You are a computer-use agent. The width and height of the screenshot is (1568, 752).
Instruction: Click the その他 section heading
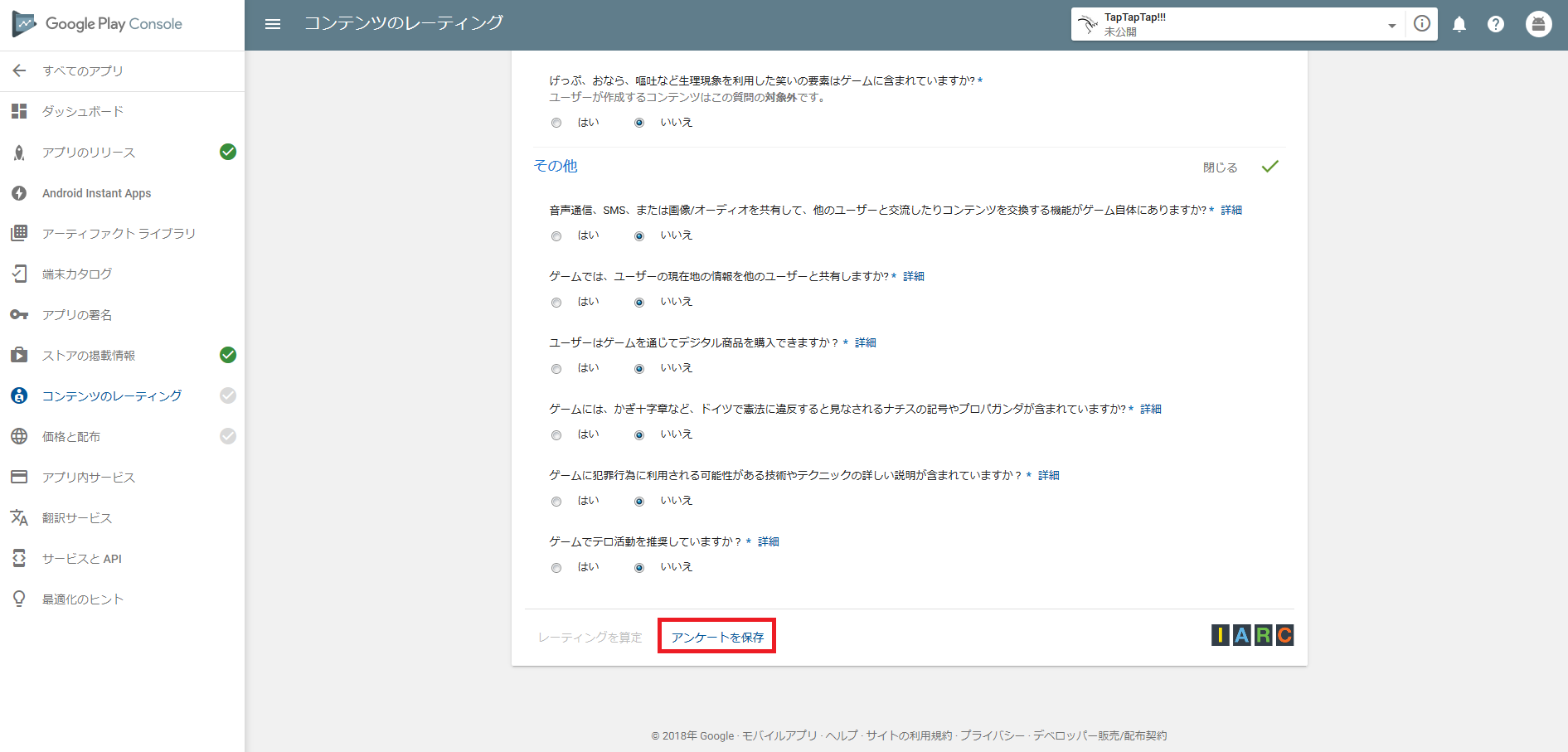click(556, 166)
